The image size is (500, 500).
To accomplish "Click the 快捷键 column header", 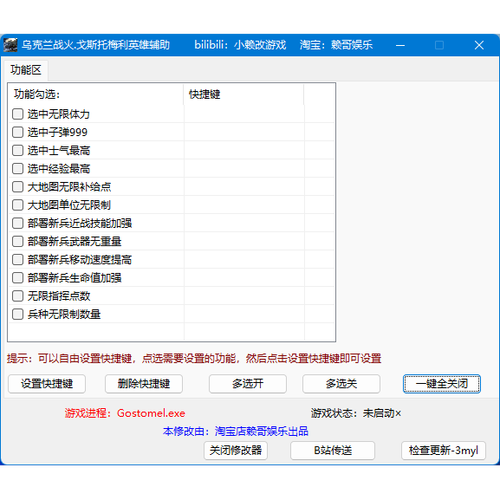I will click(244, 94).
